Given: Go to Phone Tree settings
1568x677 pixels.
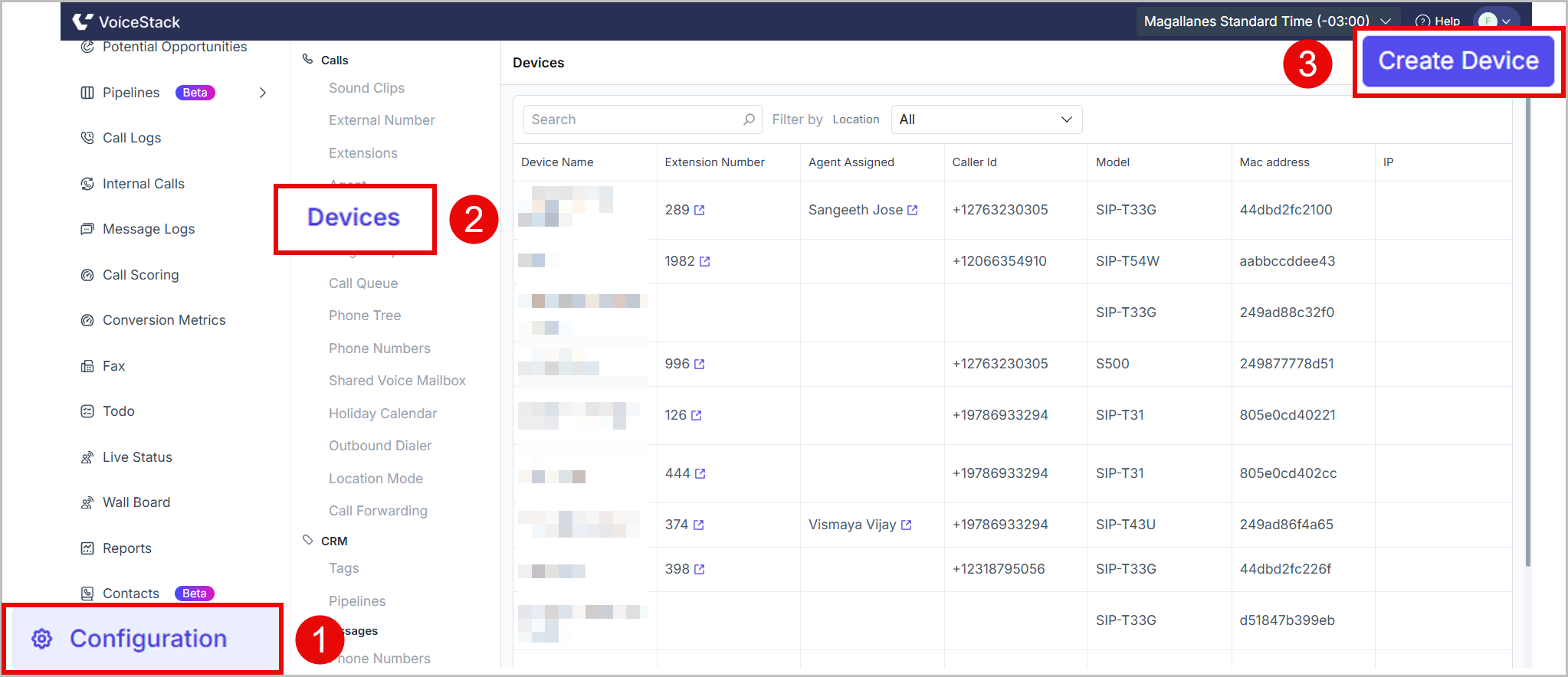Looking at the screenshot, I should coord(365,316).
